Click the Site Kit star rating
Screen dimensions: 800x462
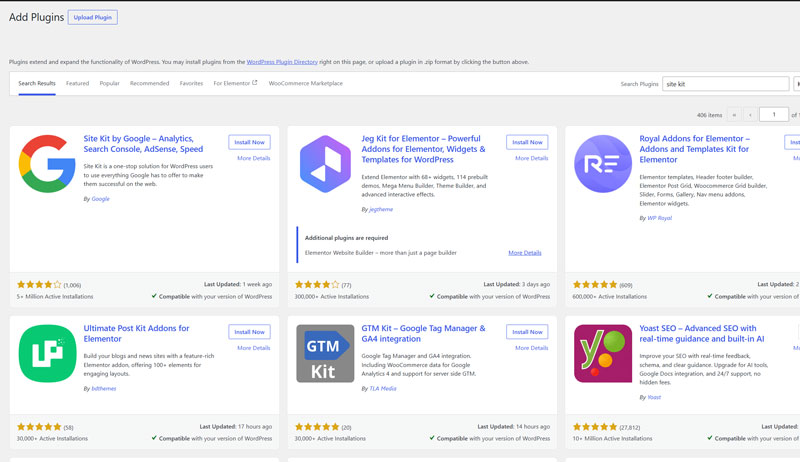(39, 285)
